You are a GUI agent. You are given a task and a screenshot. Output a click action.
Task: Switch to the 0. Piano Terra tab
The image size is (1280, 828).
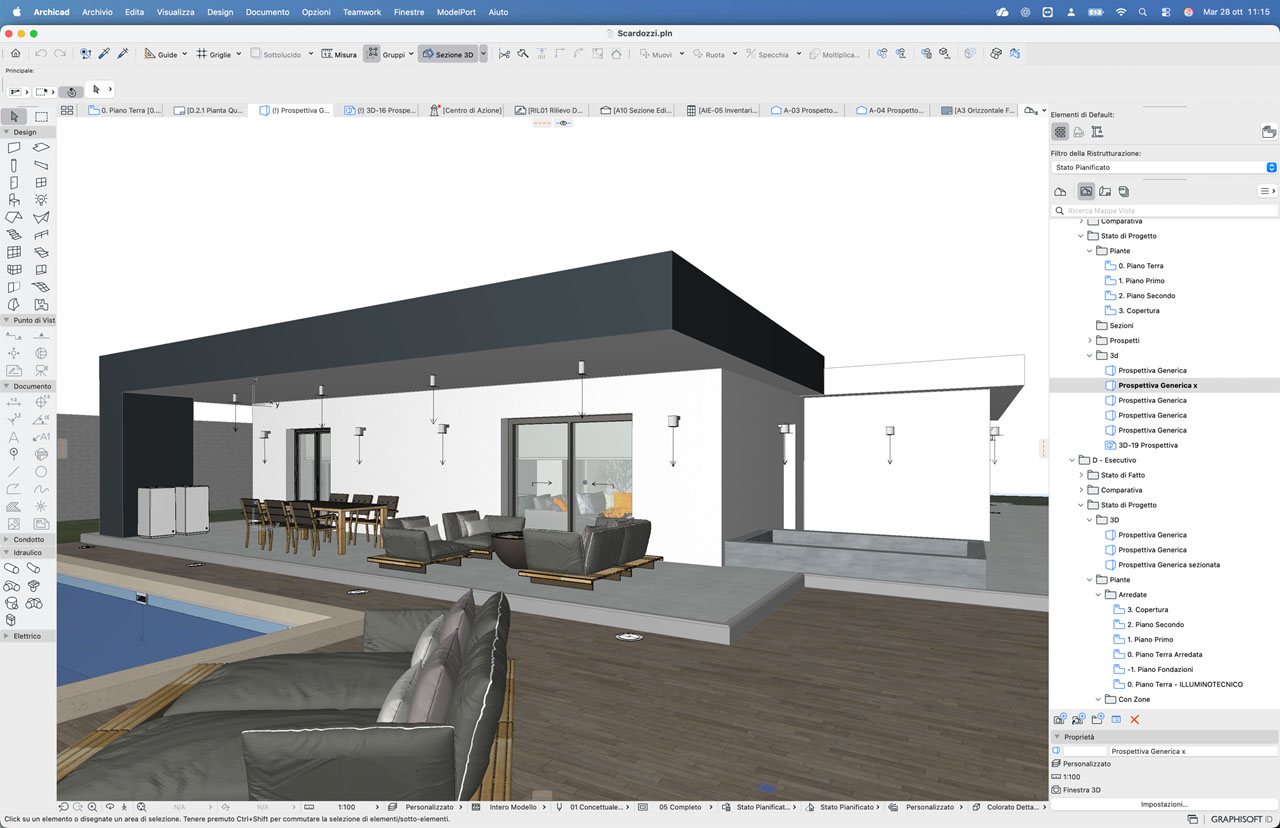point(125,110)
